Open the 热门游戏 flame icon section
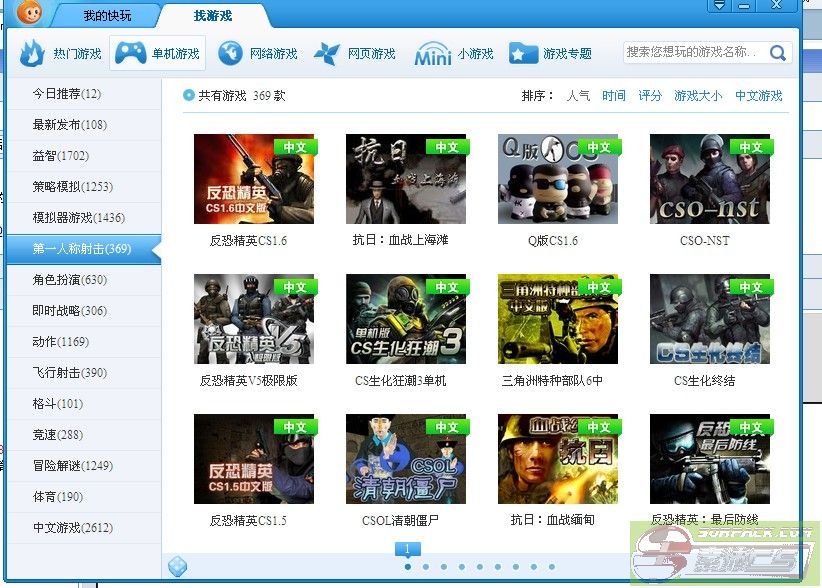The width and height of the screenshot is (822, 588). point(33,53)
